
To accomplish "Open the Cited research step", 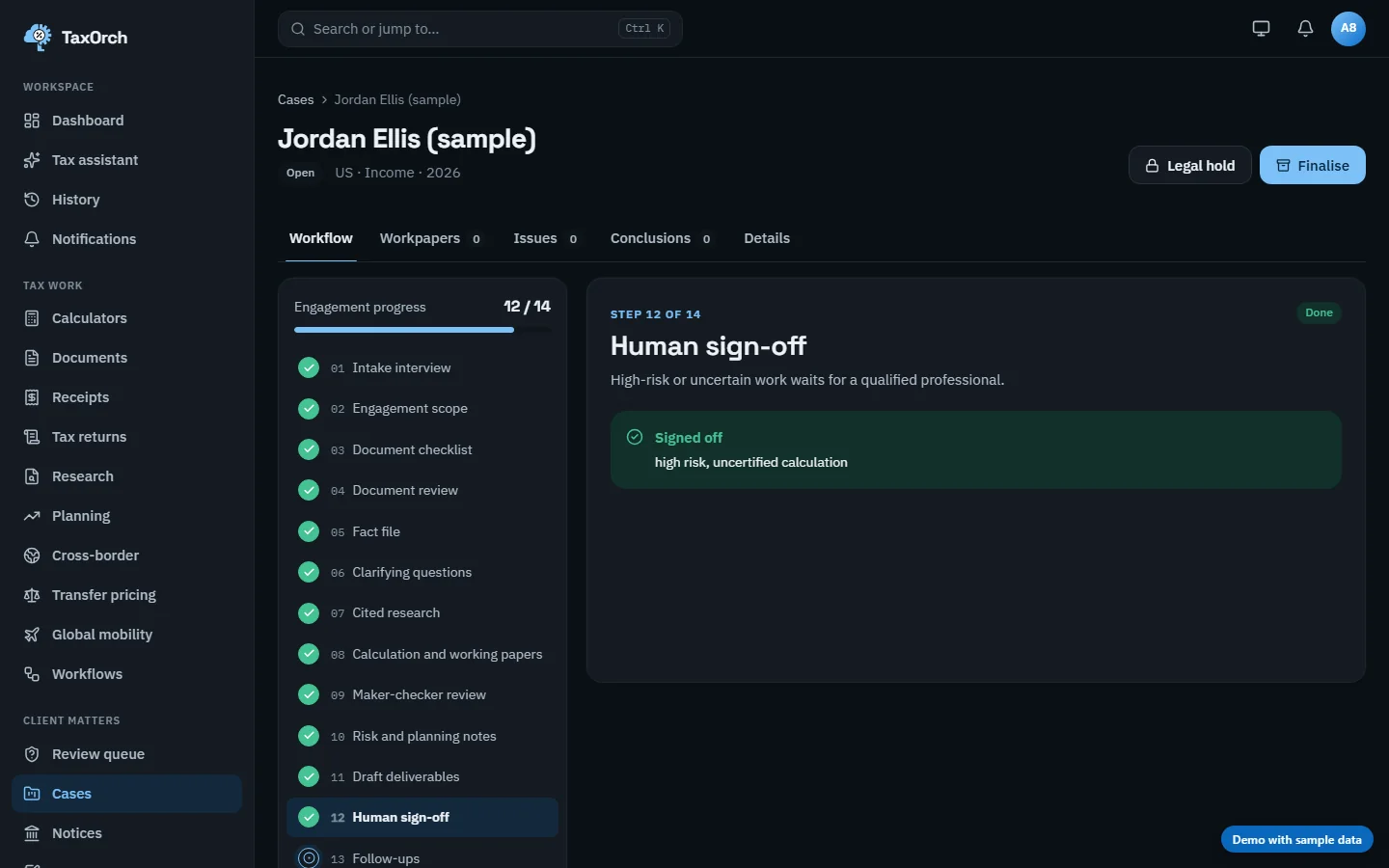I will (422, 612).
